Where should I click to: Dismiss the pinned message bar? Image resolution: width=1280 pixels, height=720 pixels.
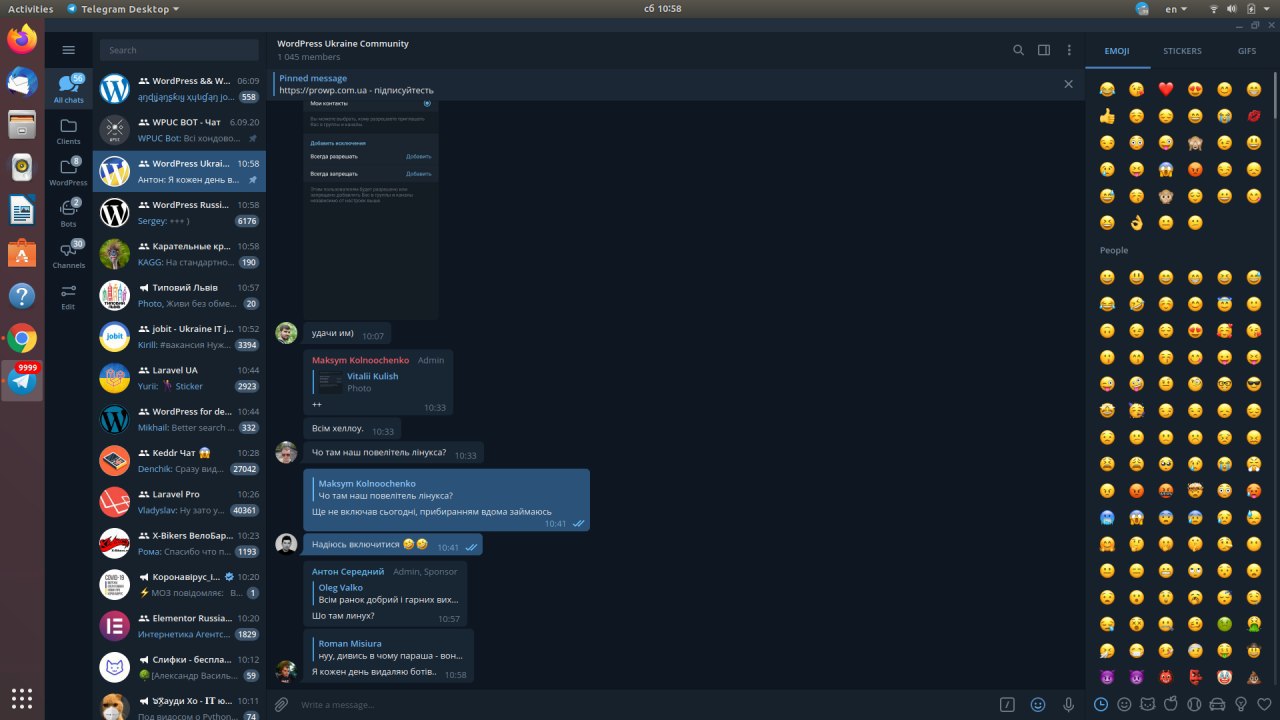pos(1068,84)
